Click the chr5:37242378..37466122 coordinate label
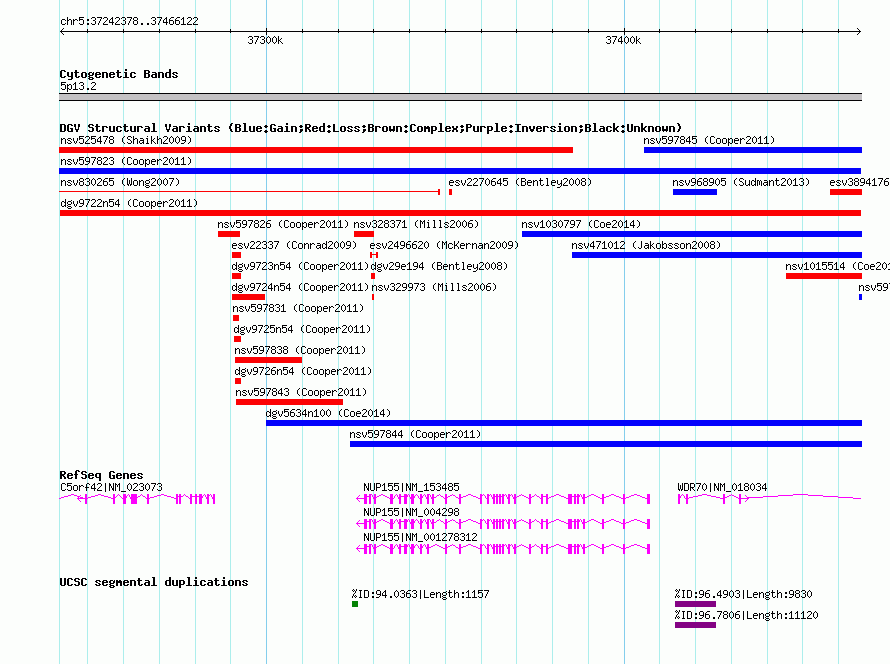Viewport: 890px width, 664px height. [129, 22]
